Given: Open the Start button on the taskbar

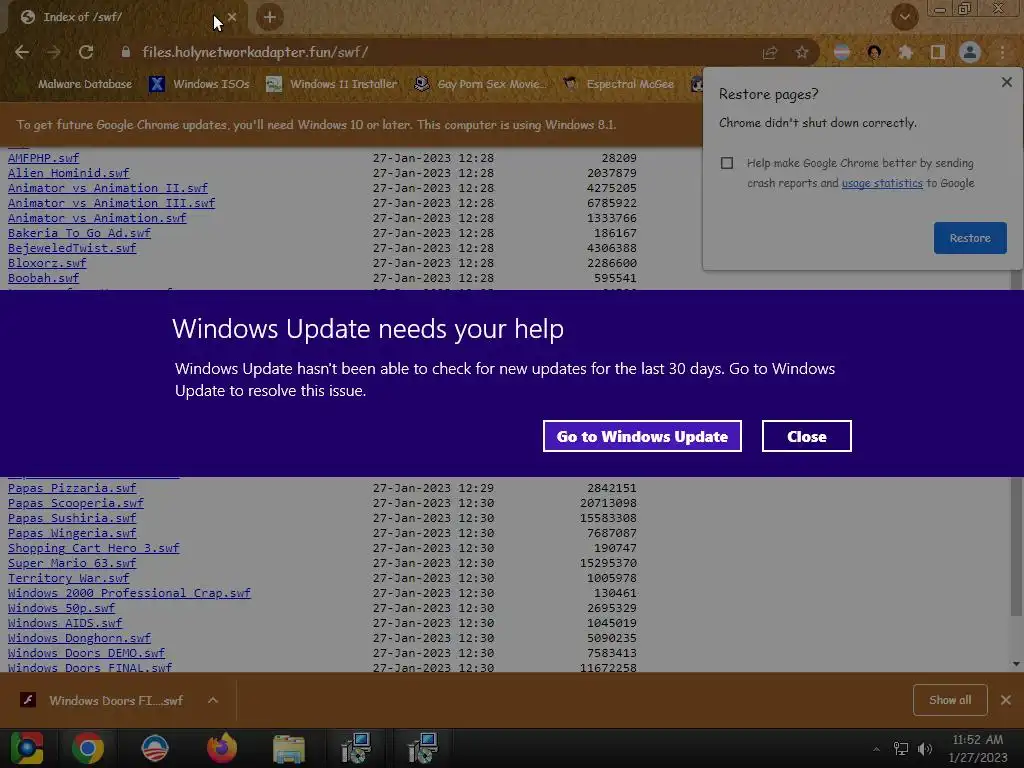Looking at the screenshot, I should [27, 748].
